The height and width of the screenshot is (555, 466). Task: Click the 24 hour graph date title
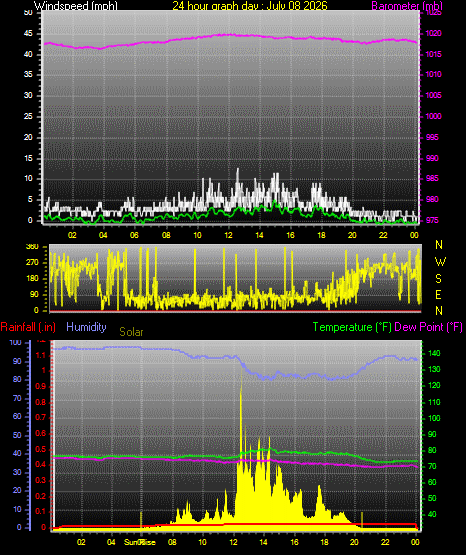(x=250, y=6)
